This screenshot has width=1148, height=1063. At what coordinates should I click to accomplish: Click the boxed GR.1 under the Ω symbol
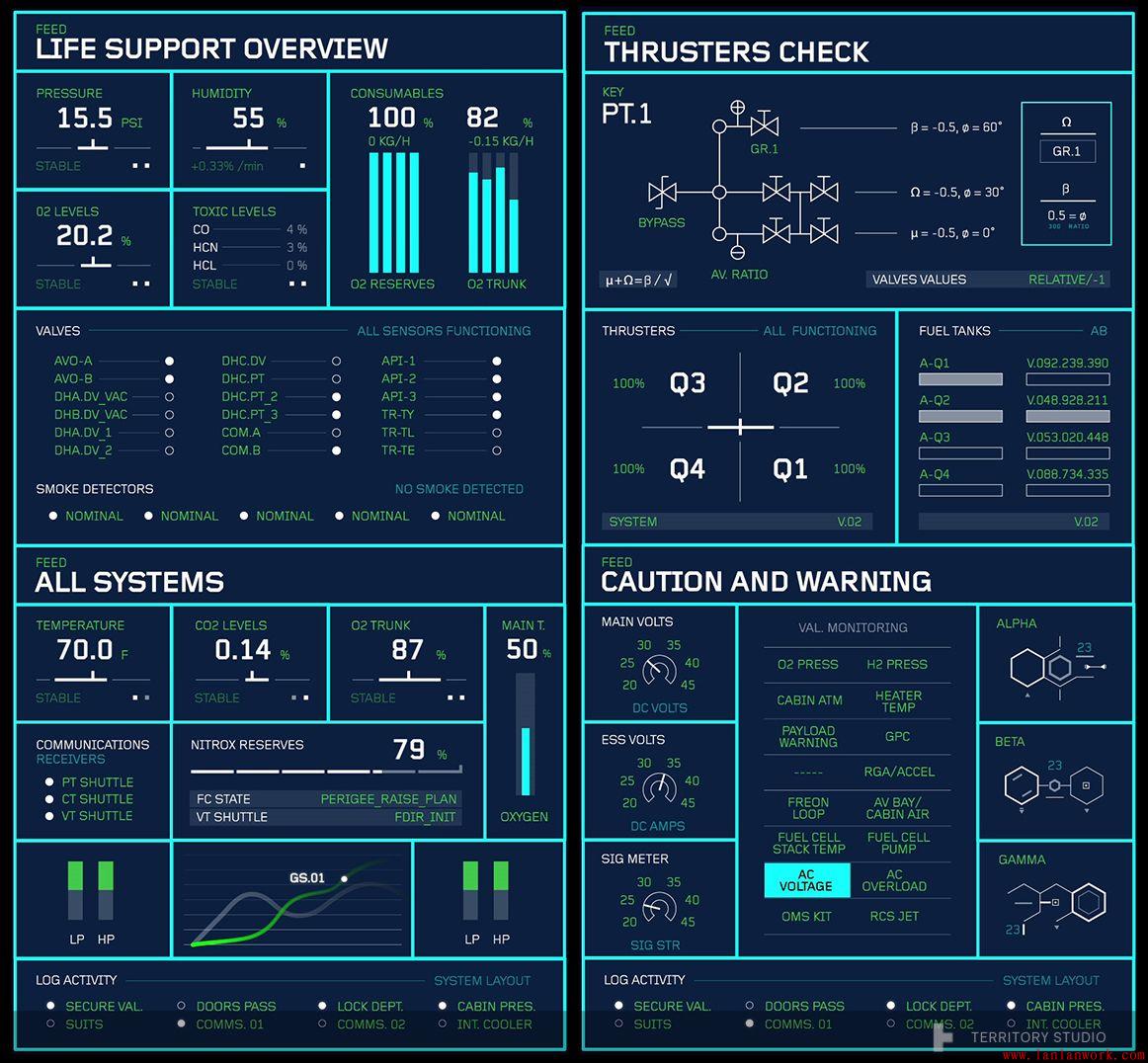pyautogui.click(x=1066, y=151)
